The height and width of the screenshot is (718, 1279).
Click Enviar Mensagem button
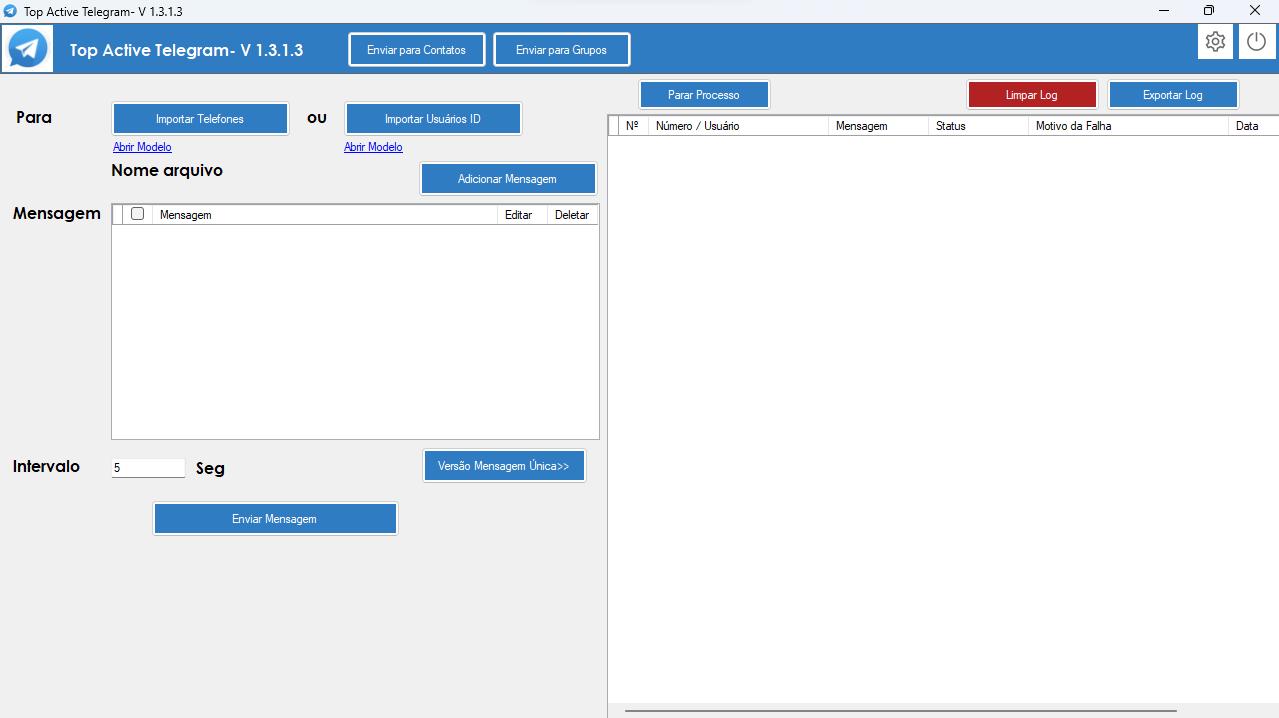(x=275, y=519)
